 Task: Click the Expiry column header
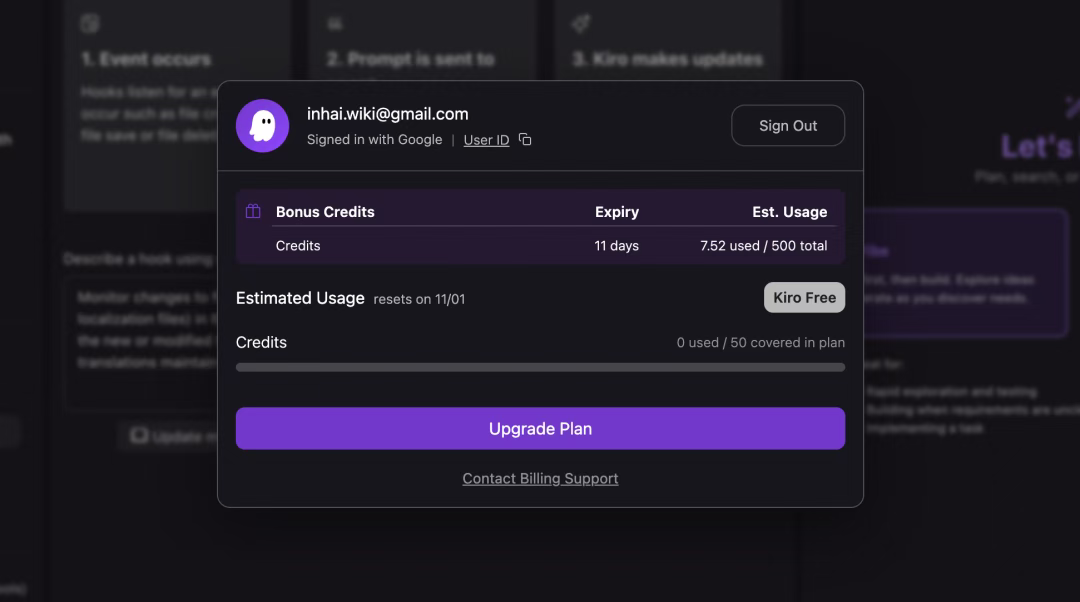tap(617, 212)
